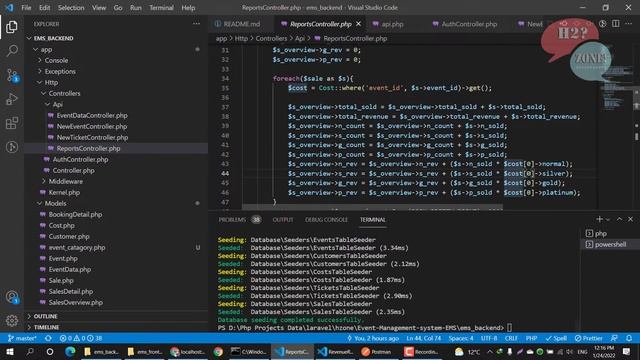
Task: Open editor more actions ellipsis
Action: pos(629,24)
